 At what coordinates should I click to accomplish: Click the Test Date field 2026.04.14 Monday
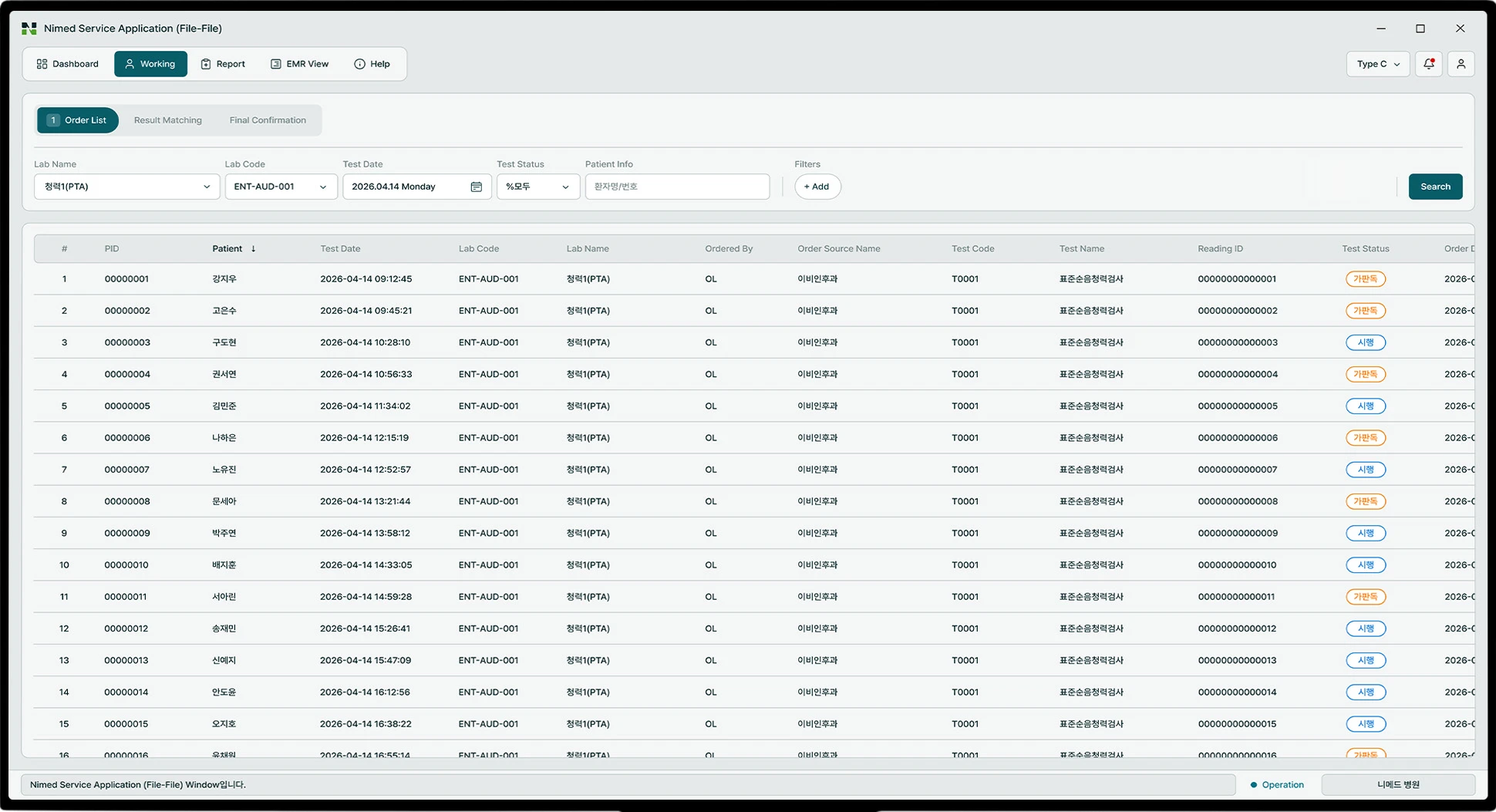417,187
